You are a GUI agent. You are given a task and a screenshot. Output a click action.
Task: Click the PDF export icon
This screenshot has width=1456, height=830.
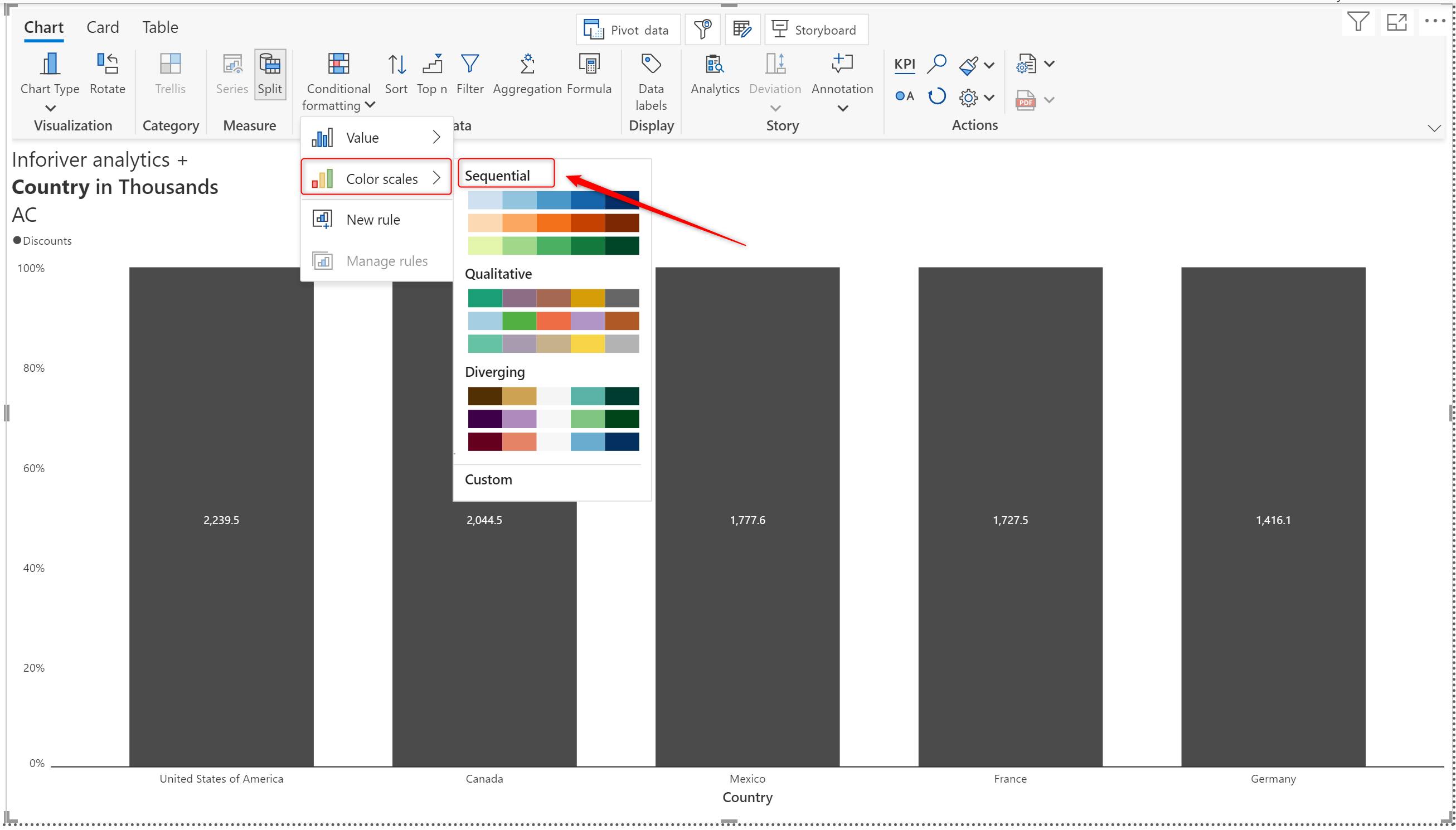coord(1025,100)
